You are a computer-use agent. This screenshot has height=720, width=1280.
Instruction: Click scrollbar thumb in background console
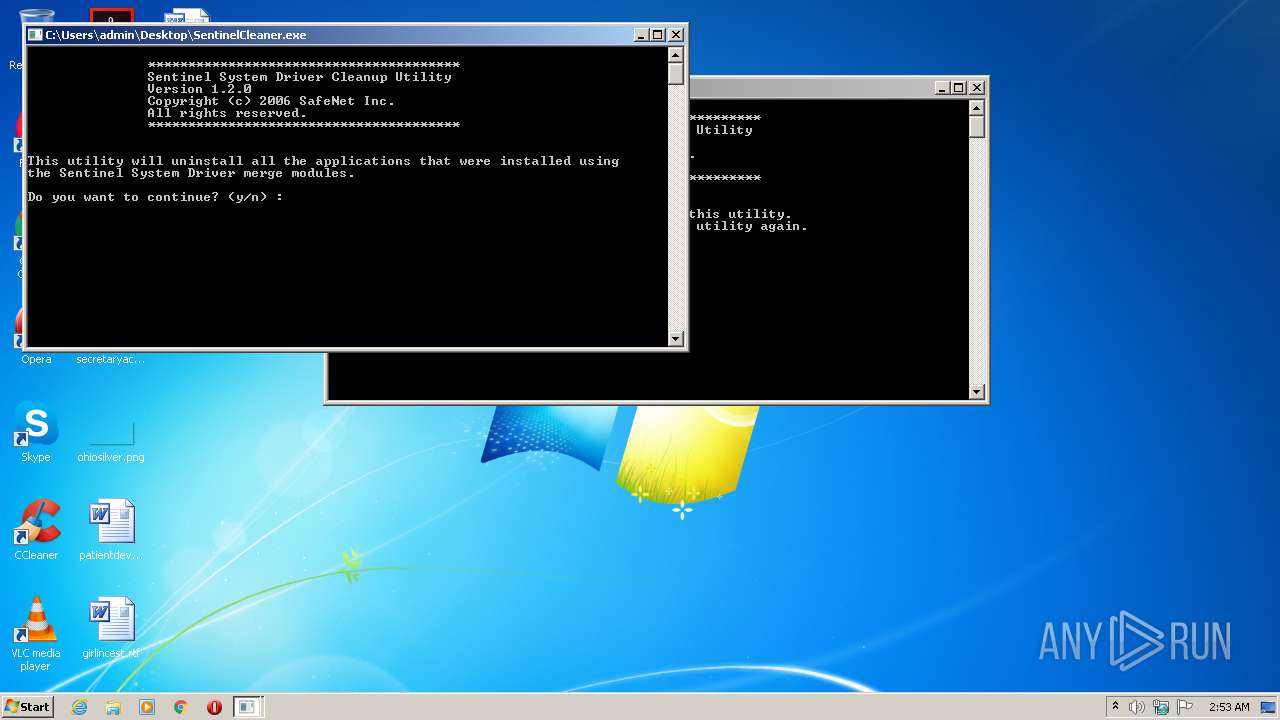point(977,127)
